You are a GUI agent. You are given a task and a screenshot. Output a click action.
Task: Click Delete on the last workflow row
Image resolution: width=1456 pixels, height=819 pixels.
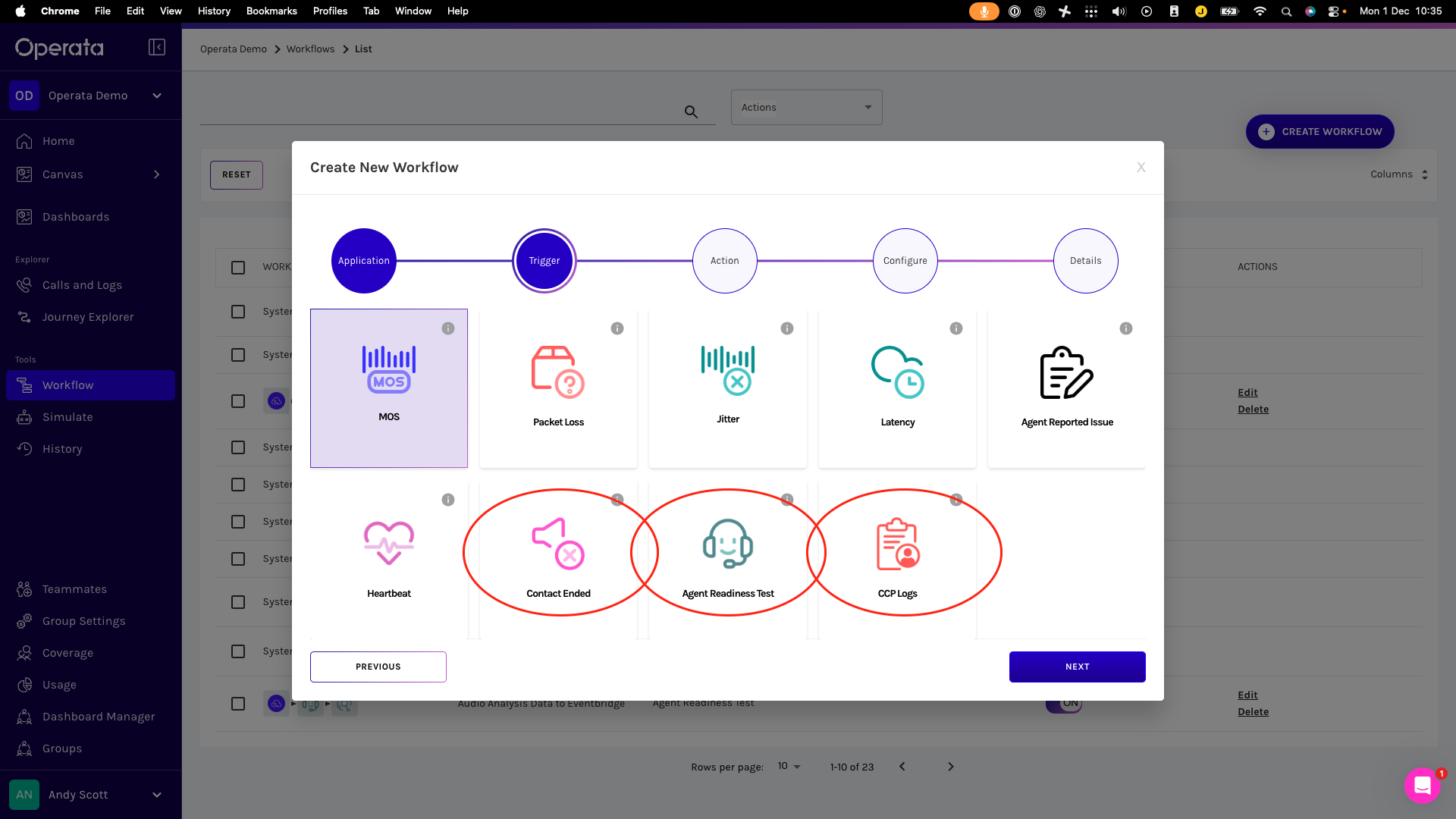pos(1253,712)
